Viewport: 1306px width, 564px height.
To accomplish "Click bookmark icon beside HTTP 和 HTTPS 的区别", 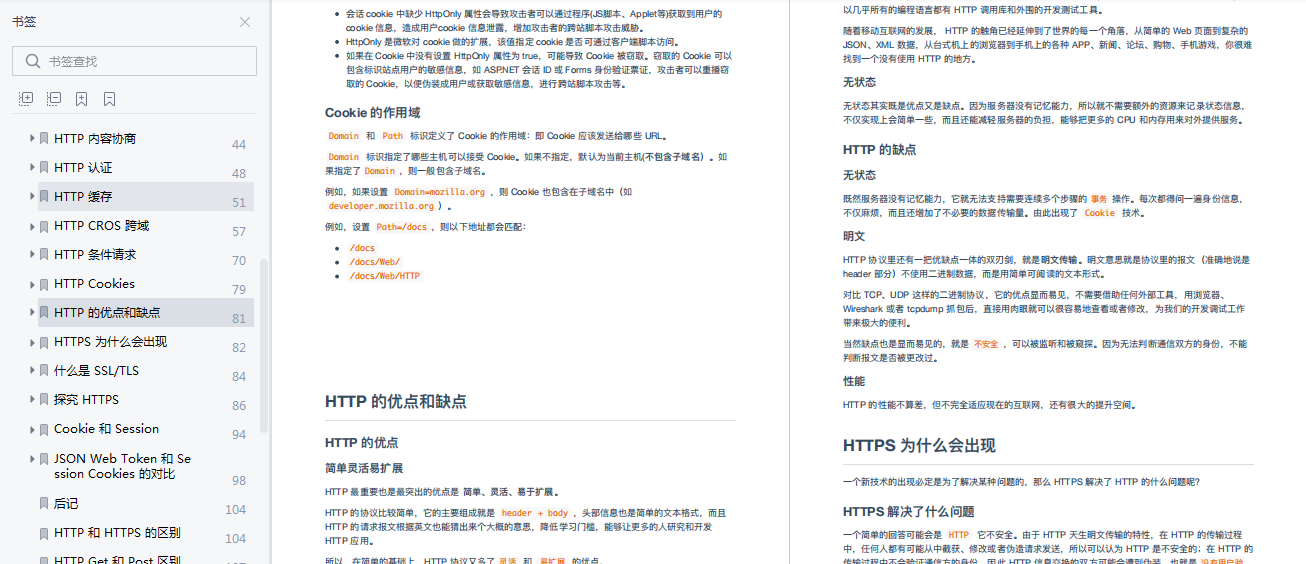I will click(44, 532).
